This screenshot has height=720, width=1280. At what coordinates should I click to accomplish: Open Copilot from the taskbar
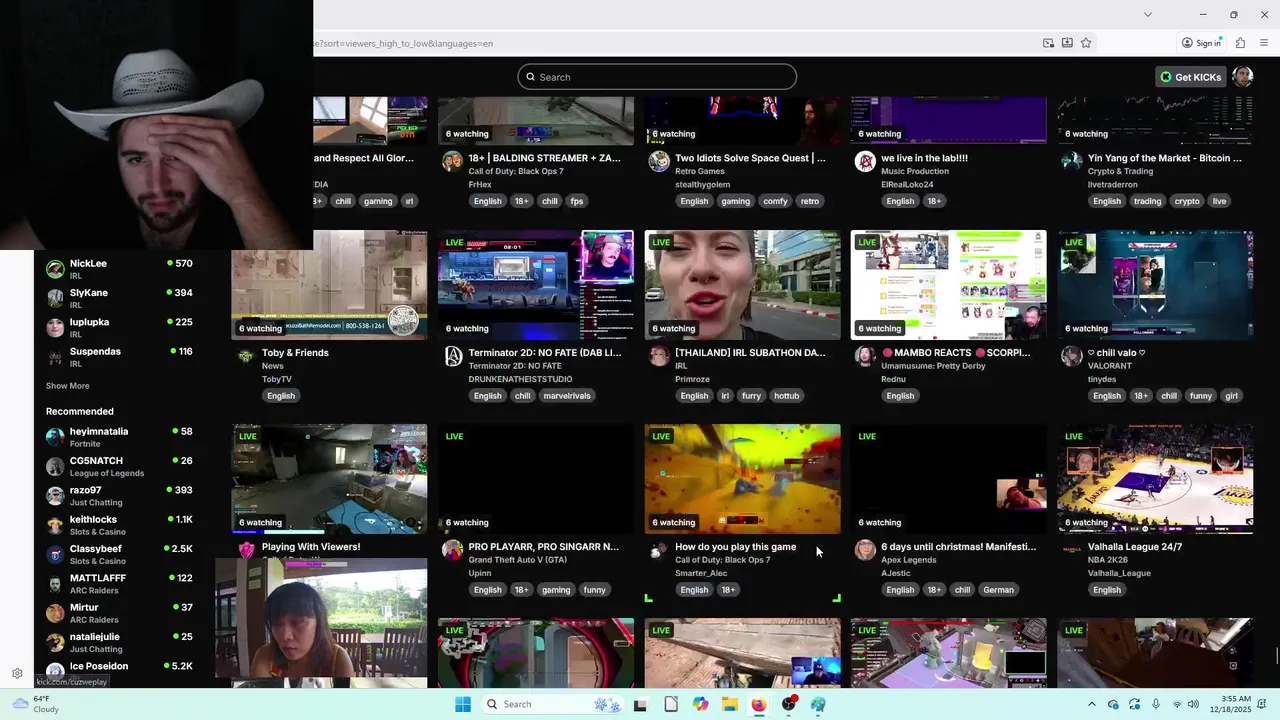coord(700,704)
